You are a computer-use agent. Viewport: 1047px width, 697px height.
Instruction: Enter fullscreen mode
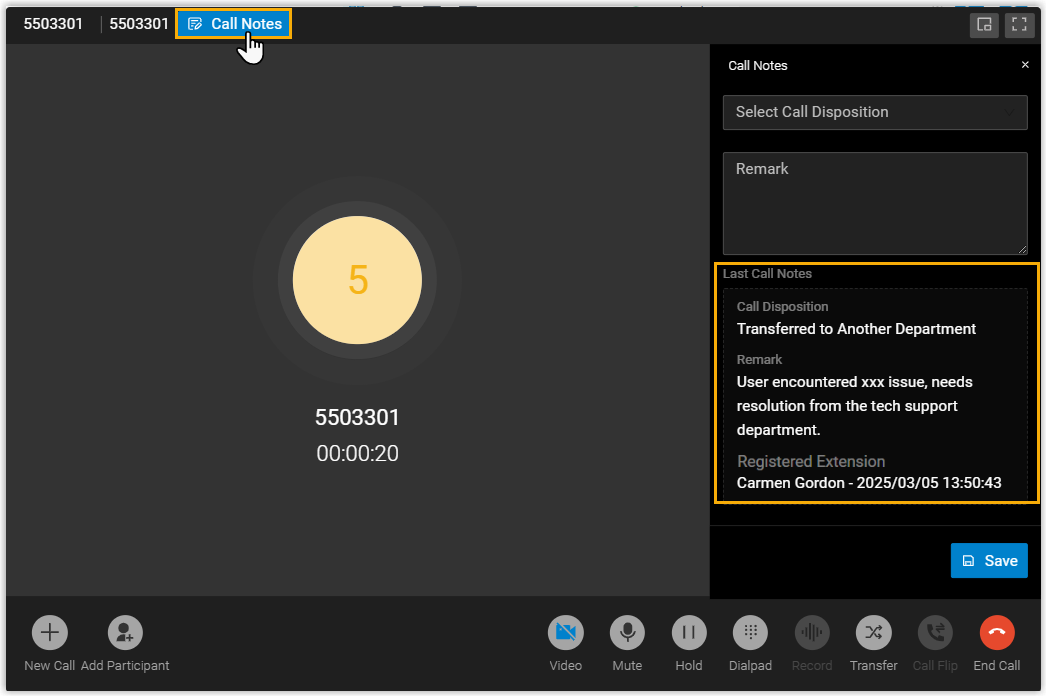pyautogui.click(x=1019, y=25)
